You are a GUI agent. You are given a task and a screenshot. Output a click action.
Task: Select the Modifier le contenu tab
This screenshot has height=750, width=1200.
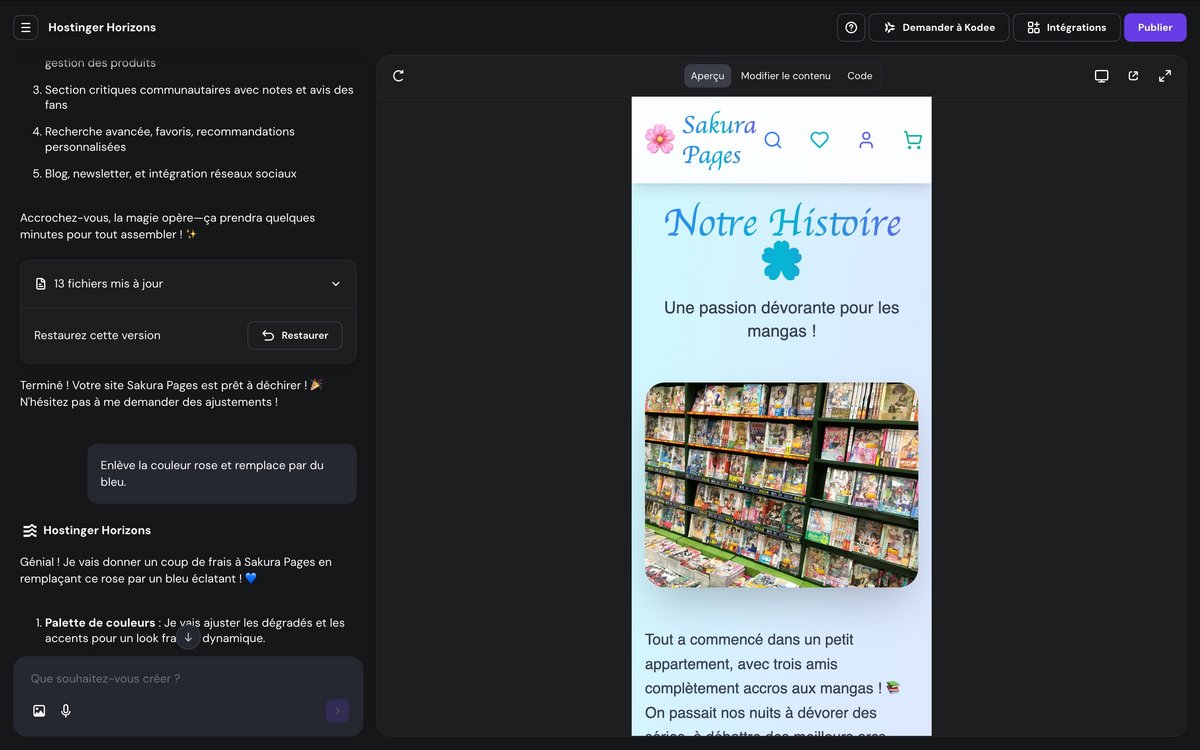(x=785, y=76)
